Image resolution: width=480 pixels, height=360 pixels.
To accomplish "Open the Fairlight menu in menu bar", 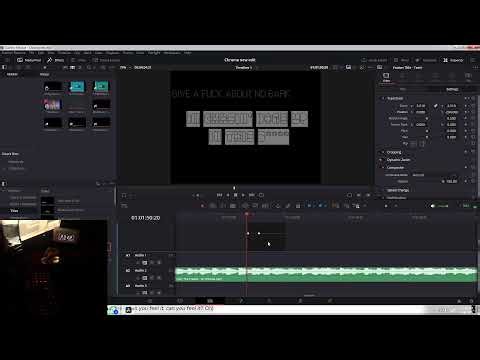I will tap(154, 53).
